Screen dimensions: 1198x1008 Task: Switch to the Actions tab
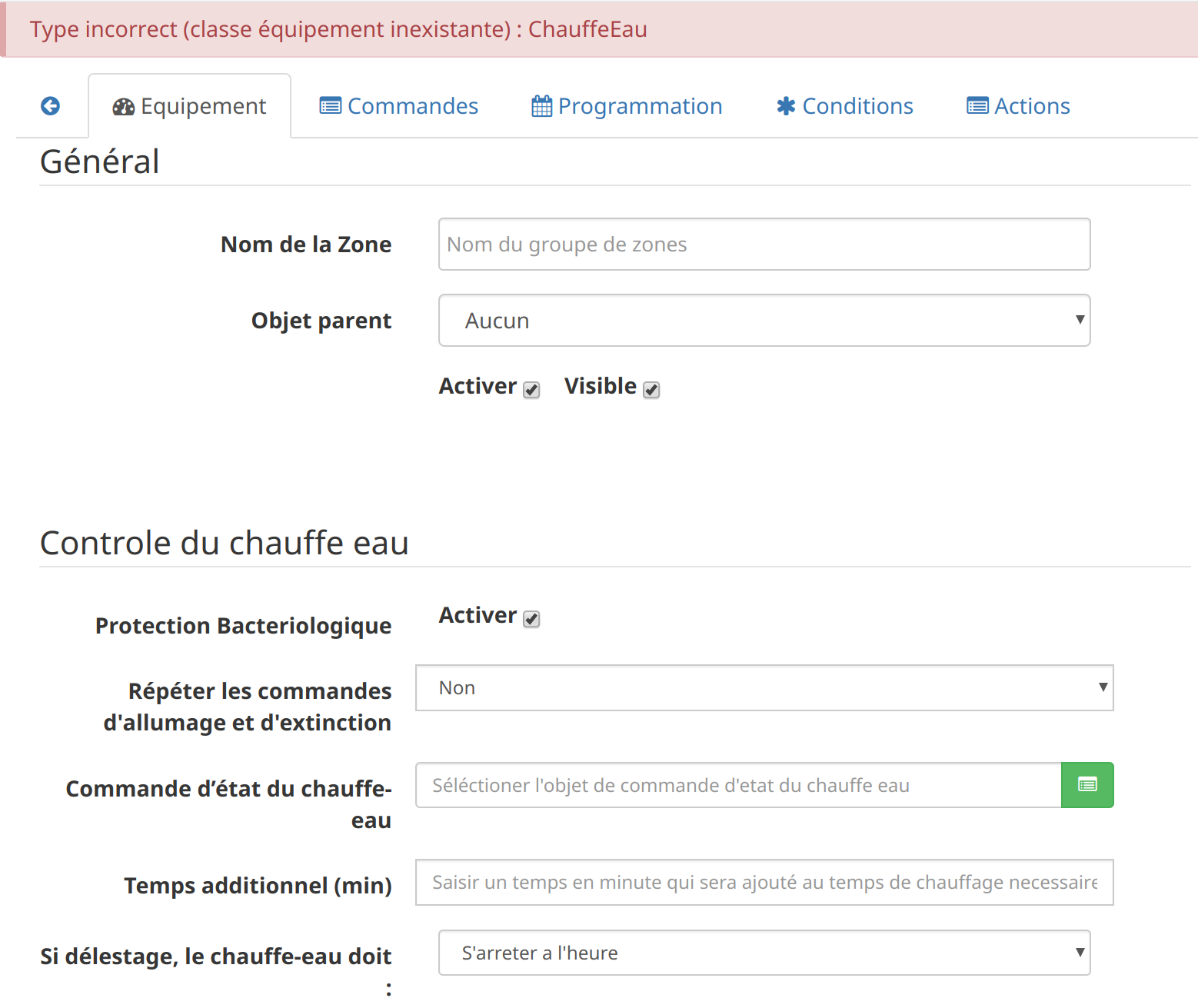pyautogui.click(x=1018, y=106)
